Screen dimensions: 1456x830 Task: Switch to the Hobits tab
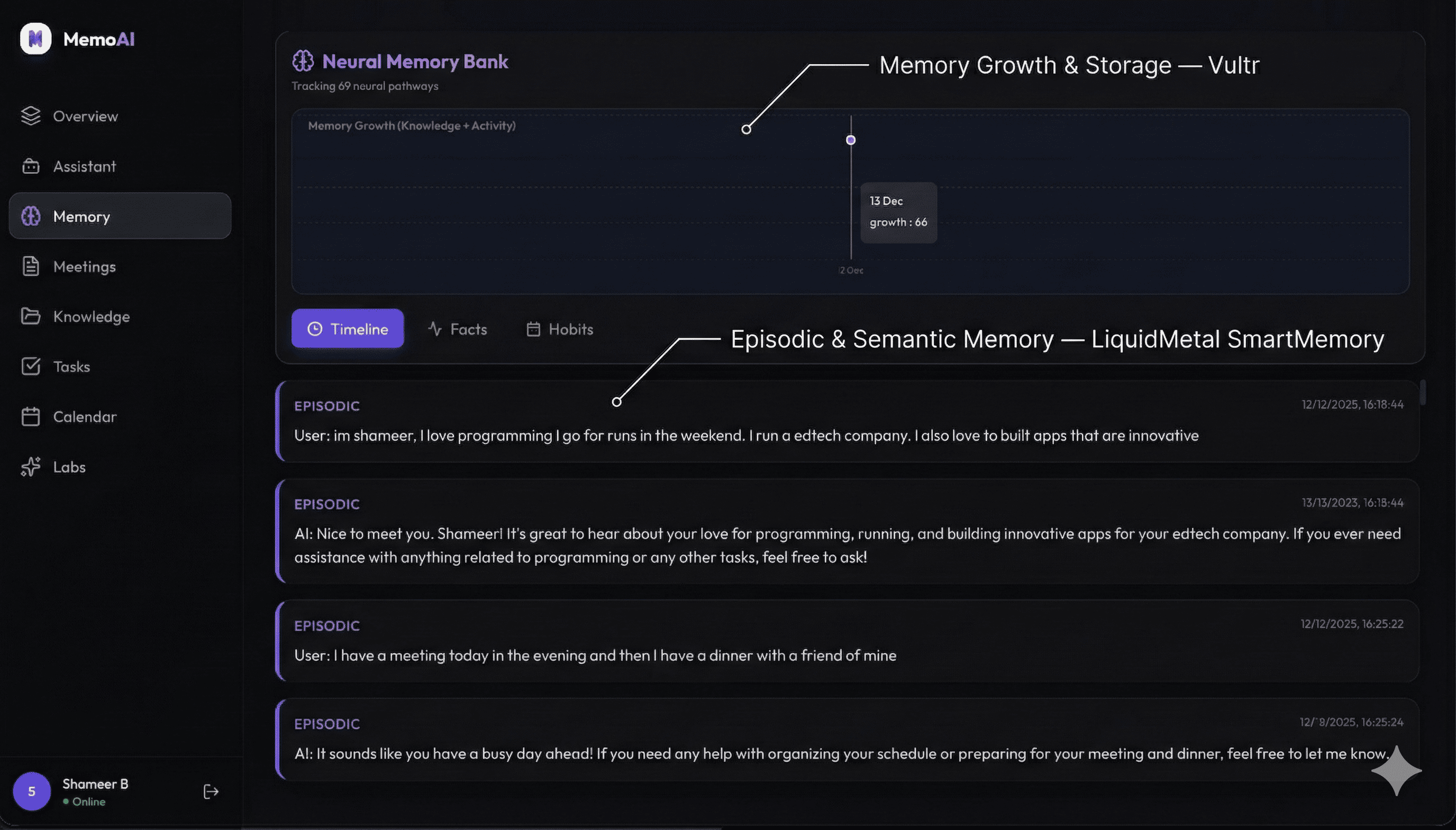click(x=559, y=329)
